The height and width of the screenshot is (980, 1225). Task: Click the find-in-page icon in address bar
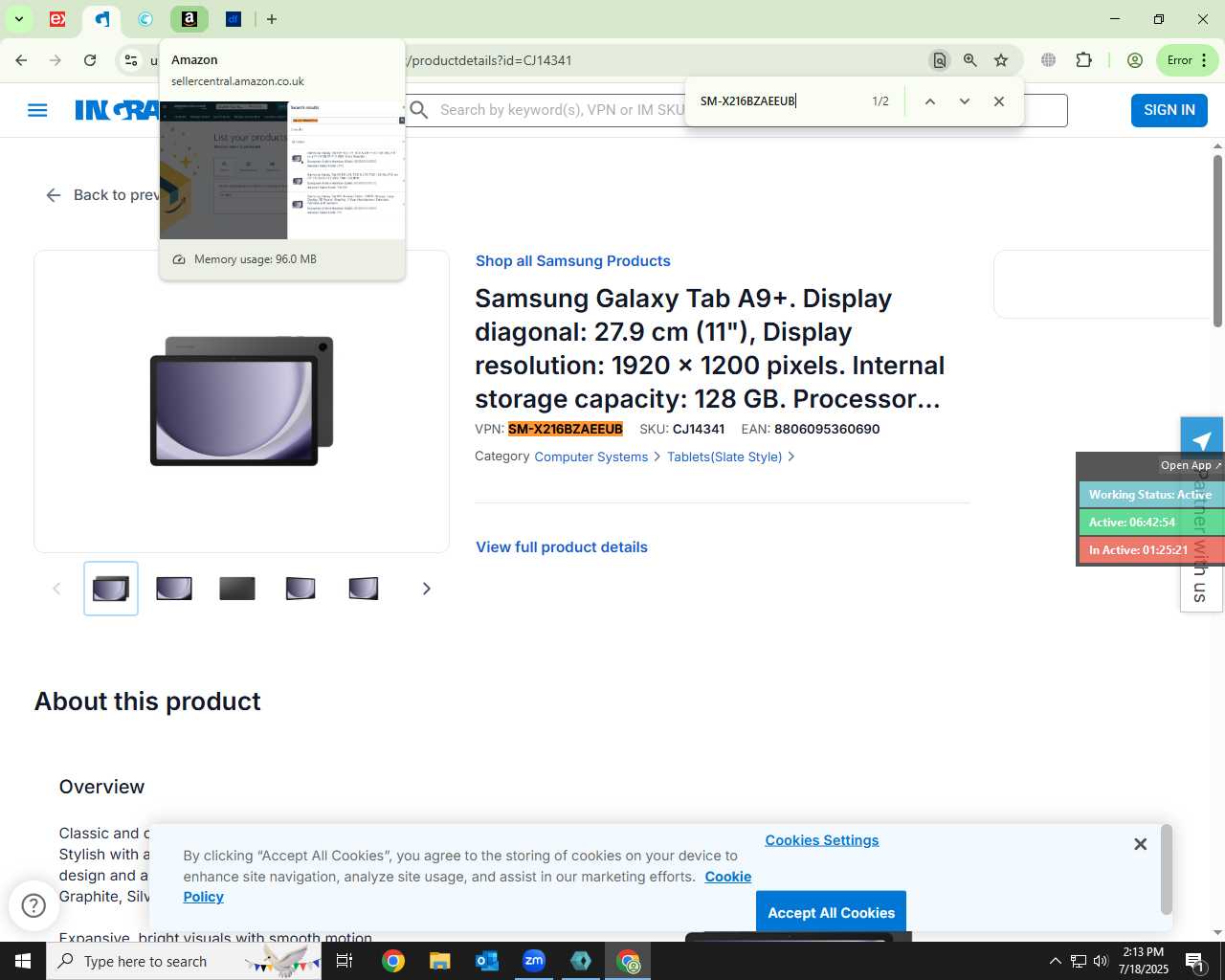(x=940, y=60)
